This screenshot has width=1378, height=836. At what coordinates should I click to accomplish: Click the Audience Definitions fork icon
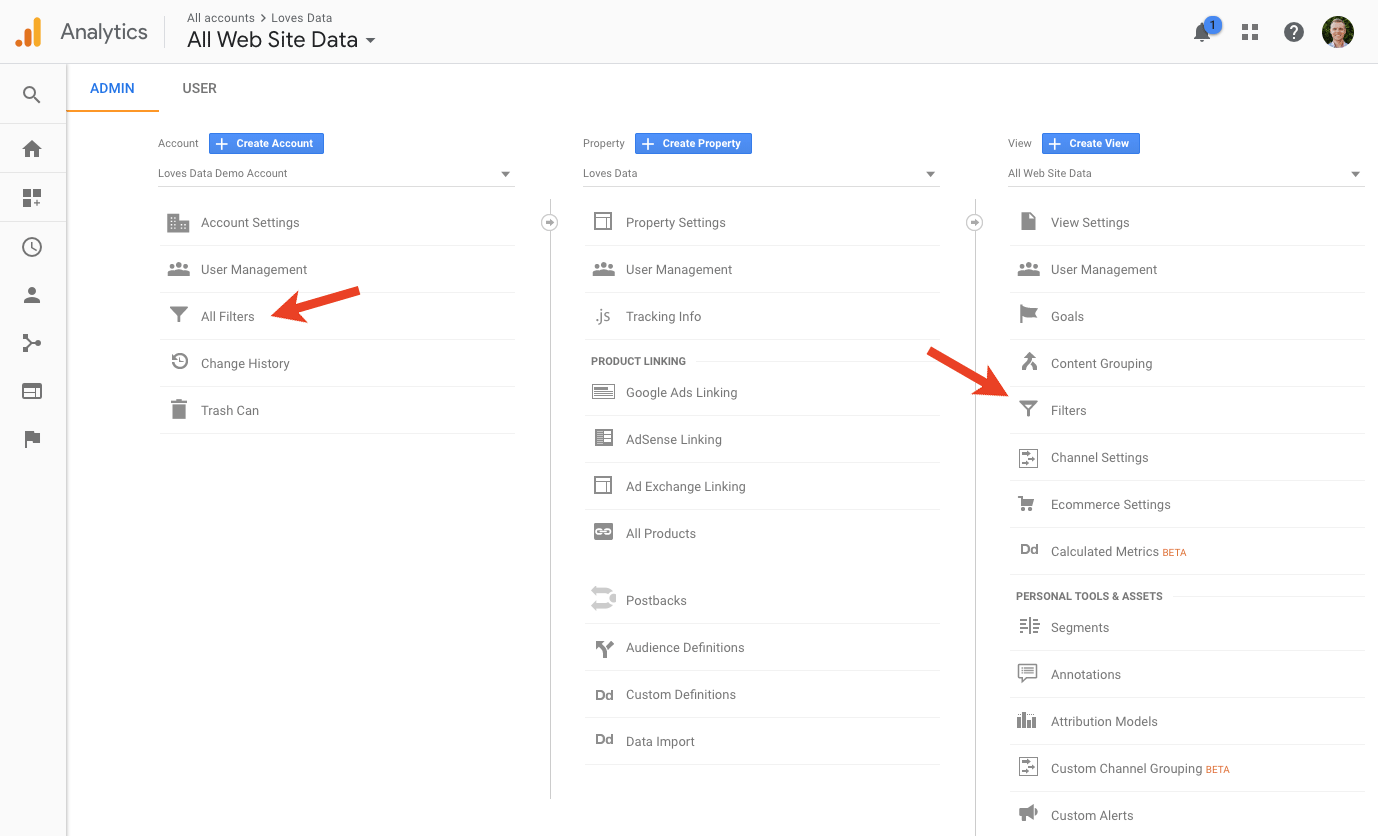click(x=603, y=648)
